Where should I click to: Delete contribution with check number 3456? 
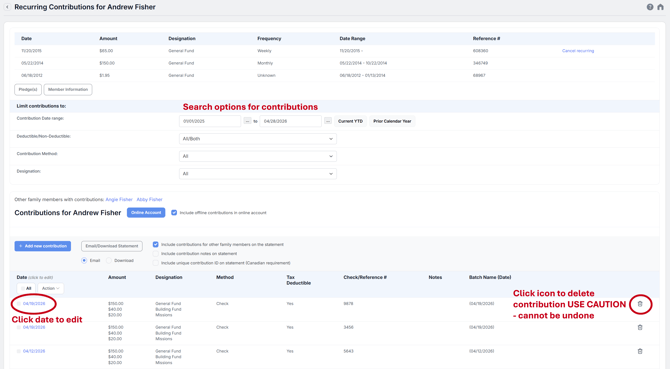[x=640, y=328]
